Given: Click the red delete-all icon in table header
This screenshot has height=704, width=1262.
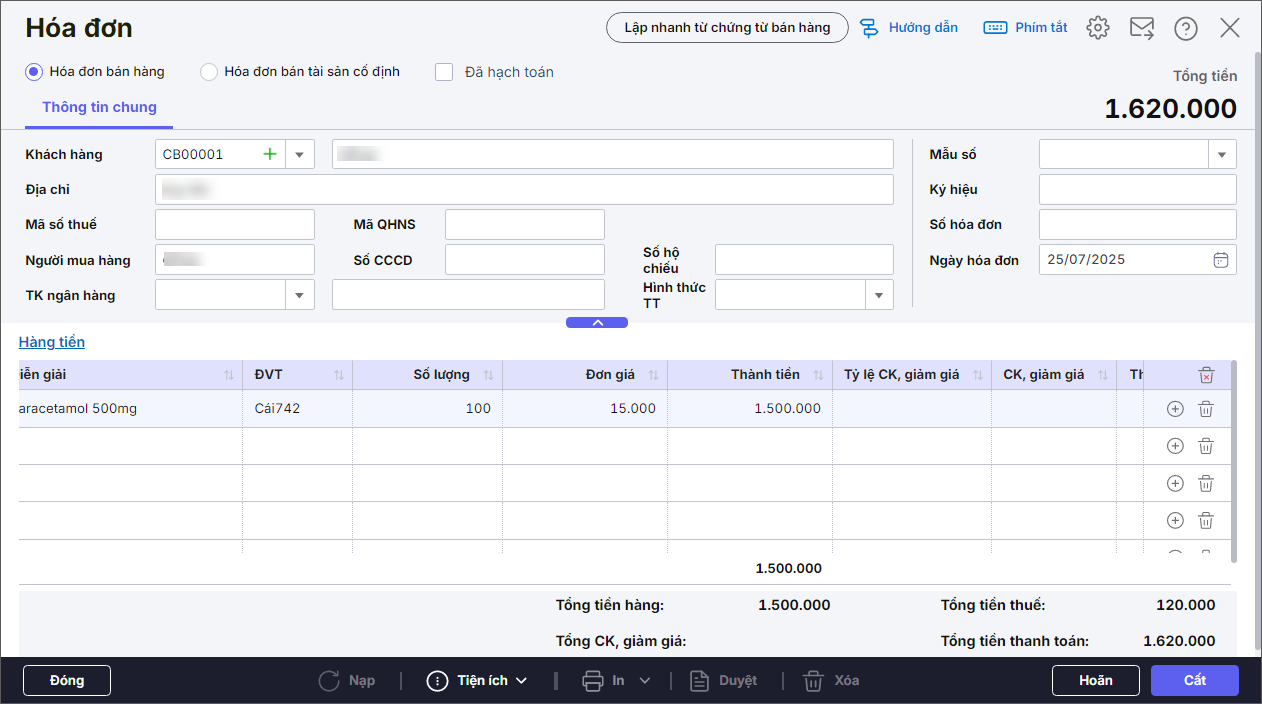Looking at the screenshot, I should [x=1206, y=375].
